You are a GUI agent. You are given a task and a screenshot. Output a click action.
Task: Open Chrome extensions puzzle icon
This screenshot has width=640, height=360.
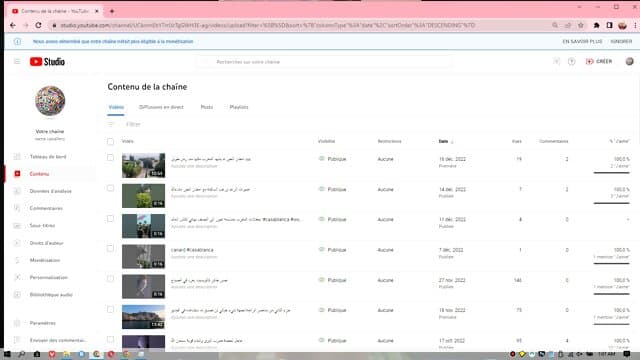click(x=596, y=25)
